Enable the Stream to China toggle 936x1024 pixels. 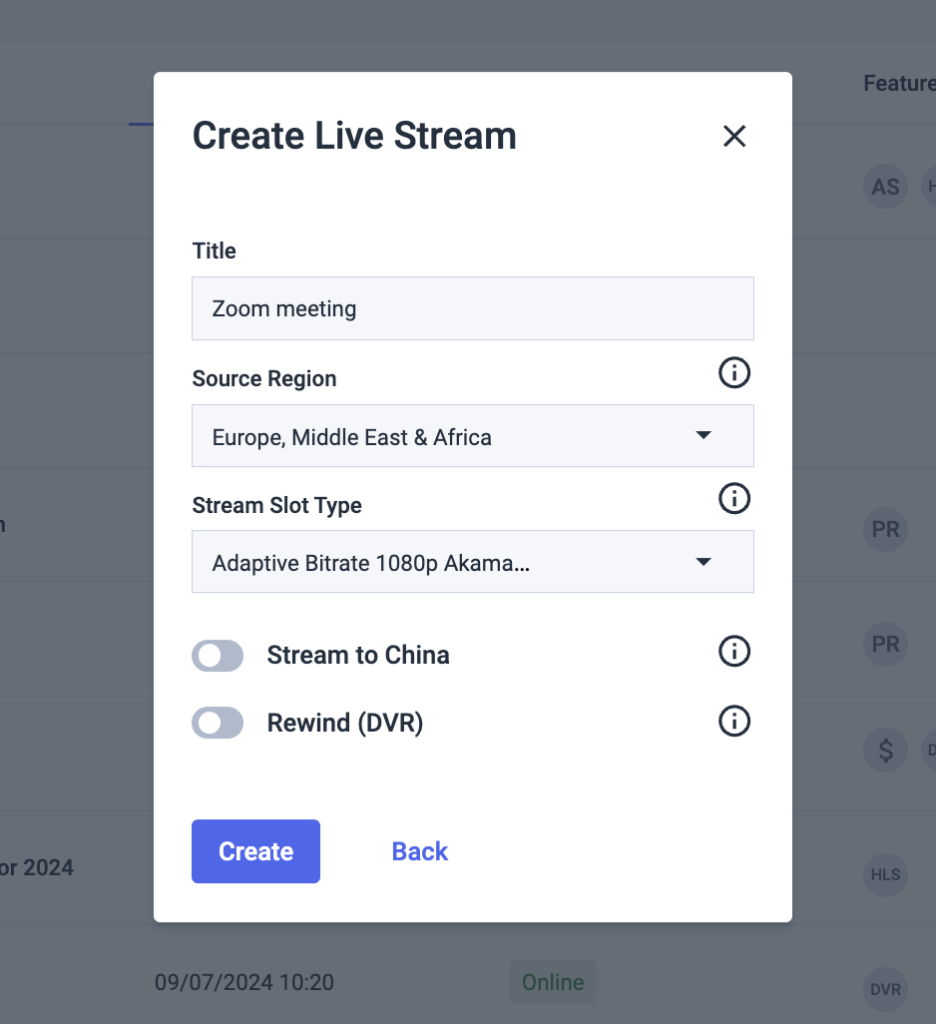[218, 655]
